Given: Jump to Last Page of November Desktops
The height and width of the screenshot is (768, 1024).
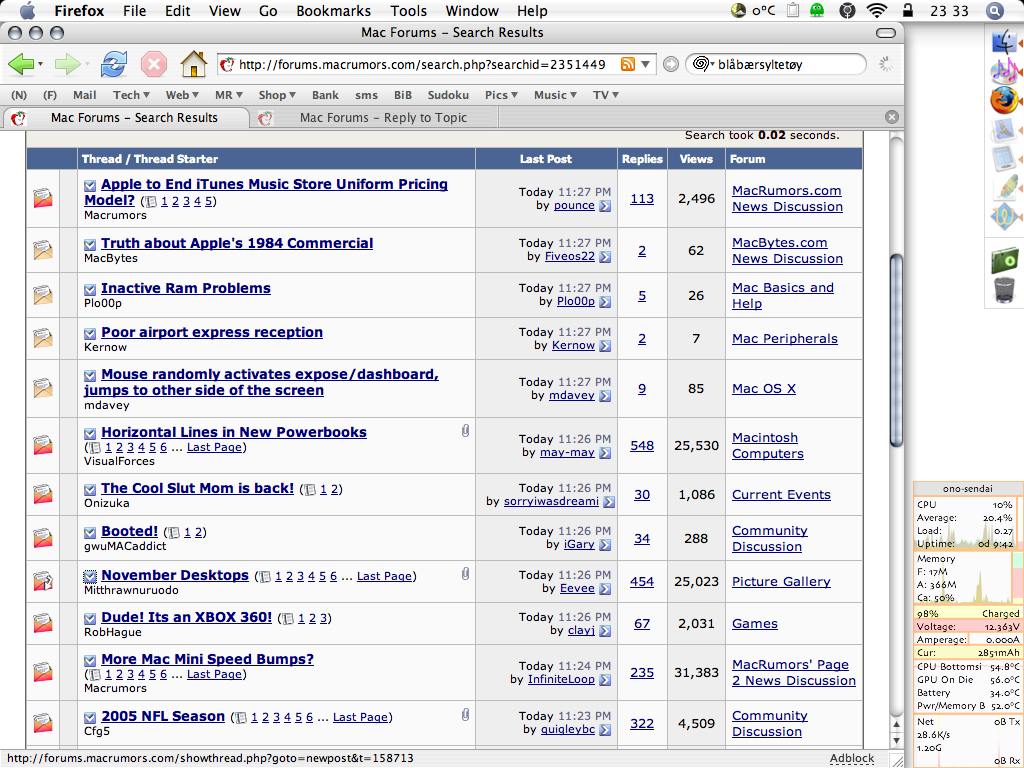Looking at the screenshot, I should click(384, 576).
